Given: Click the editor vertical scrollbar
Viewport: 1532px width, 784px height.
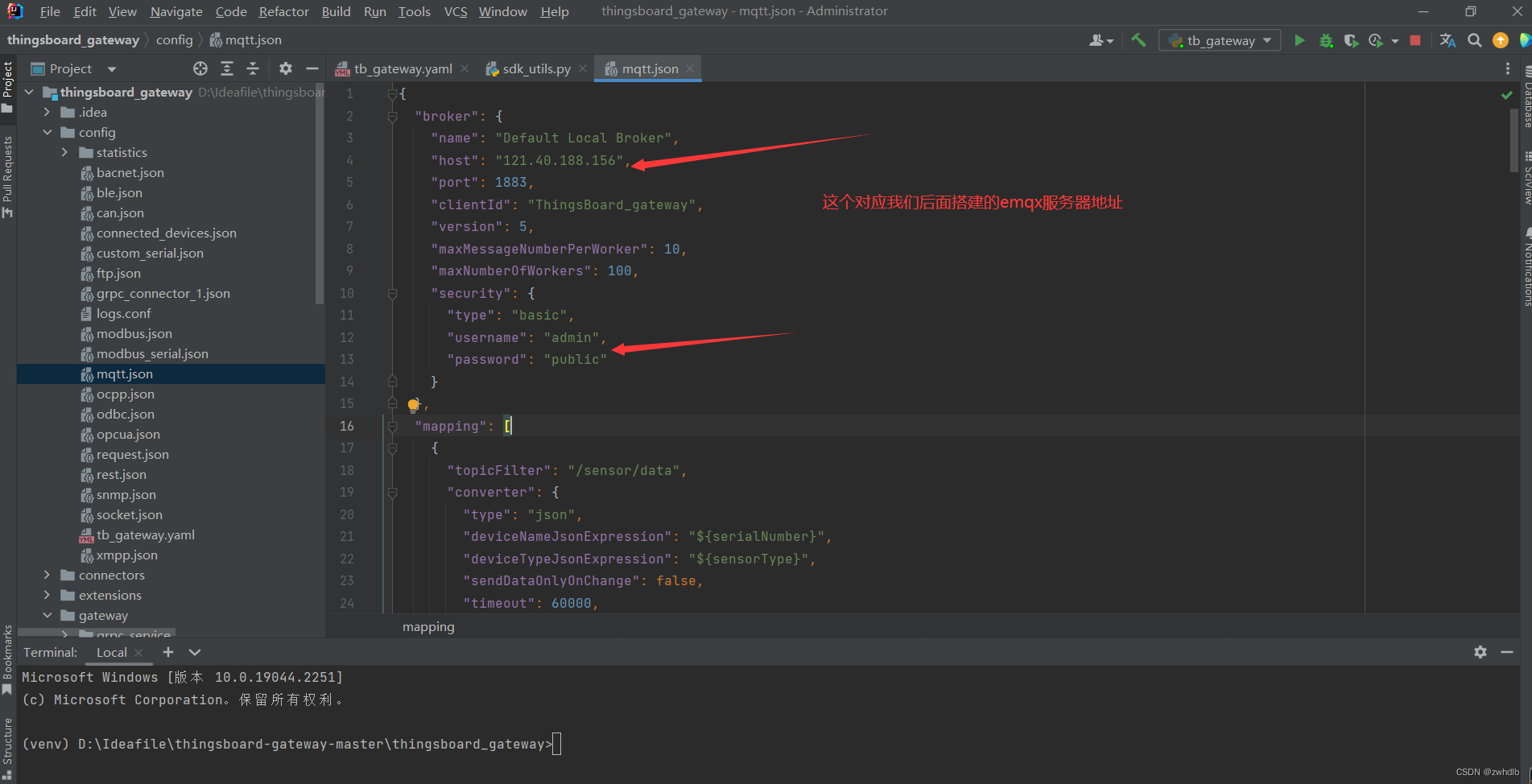Looking at the screenshot, I should coord(1514,140).
